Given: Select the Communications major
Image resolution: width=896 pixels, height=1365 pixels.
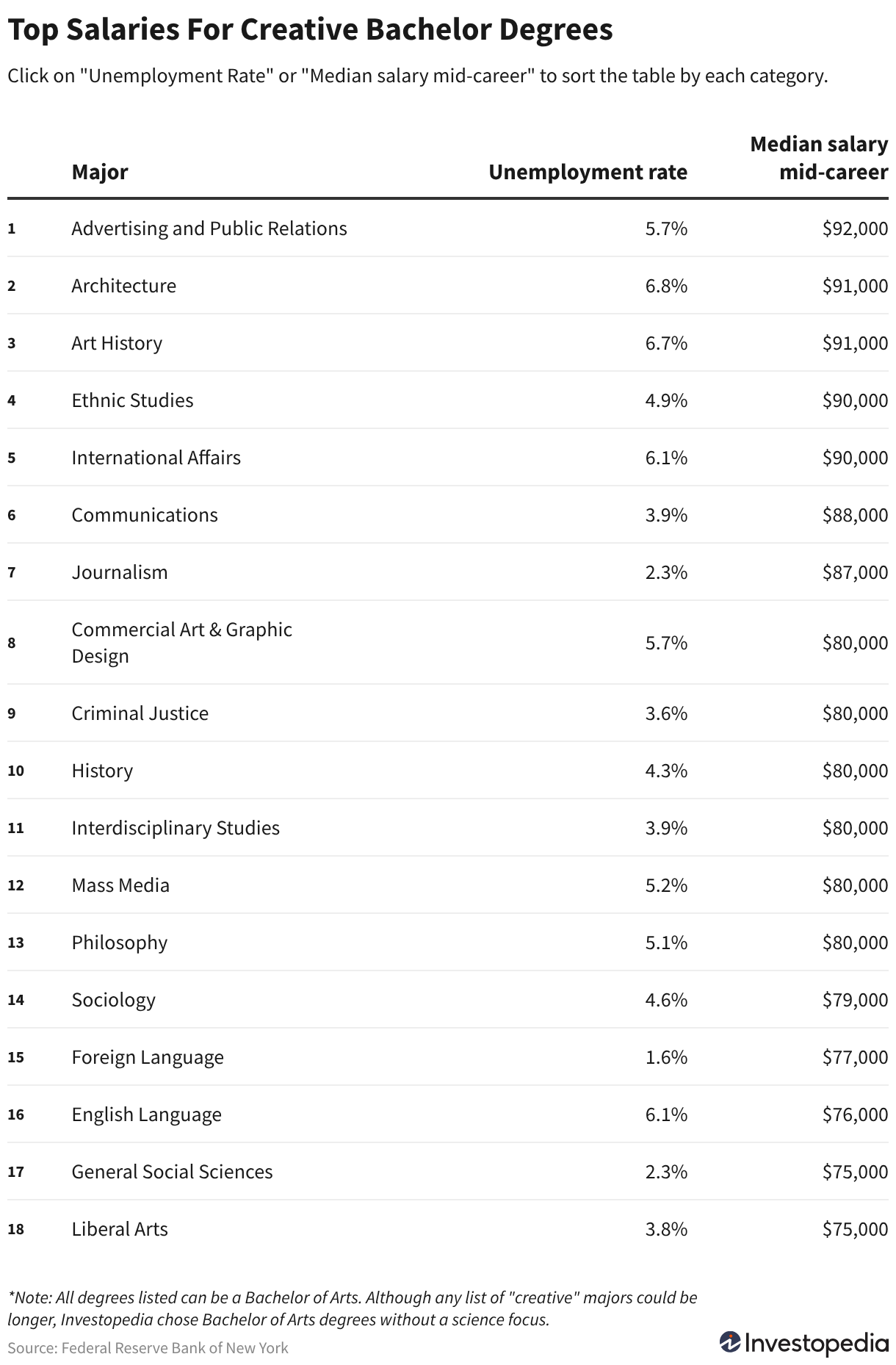Looking at the screenshot, I should click(145, 515).
